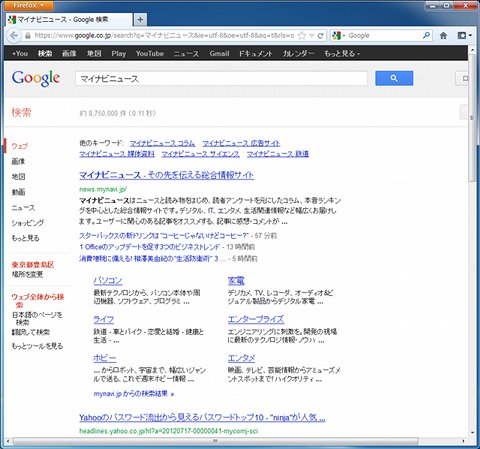Open the Yahoo password leak result
The width and height of the screenshot is (480, 449).
point(202,417)
